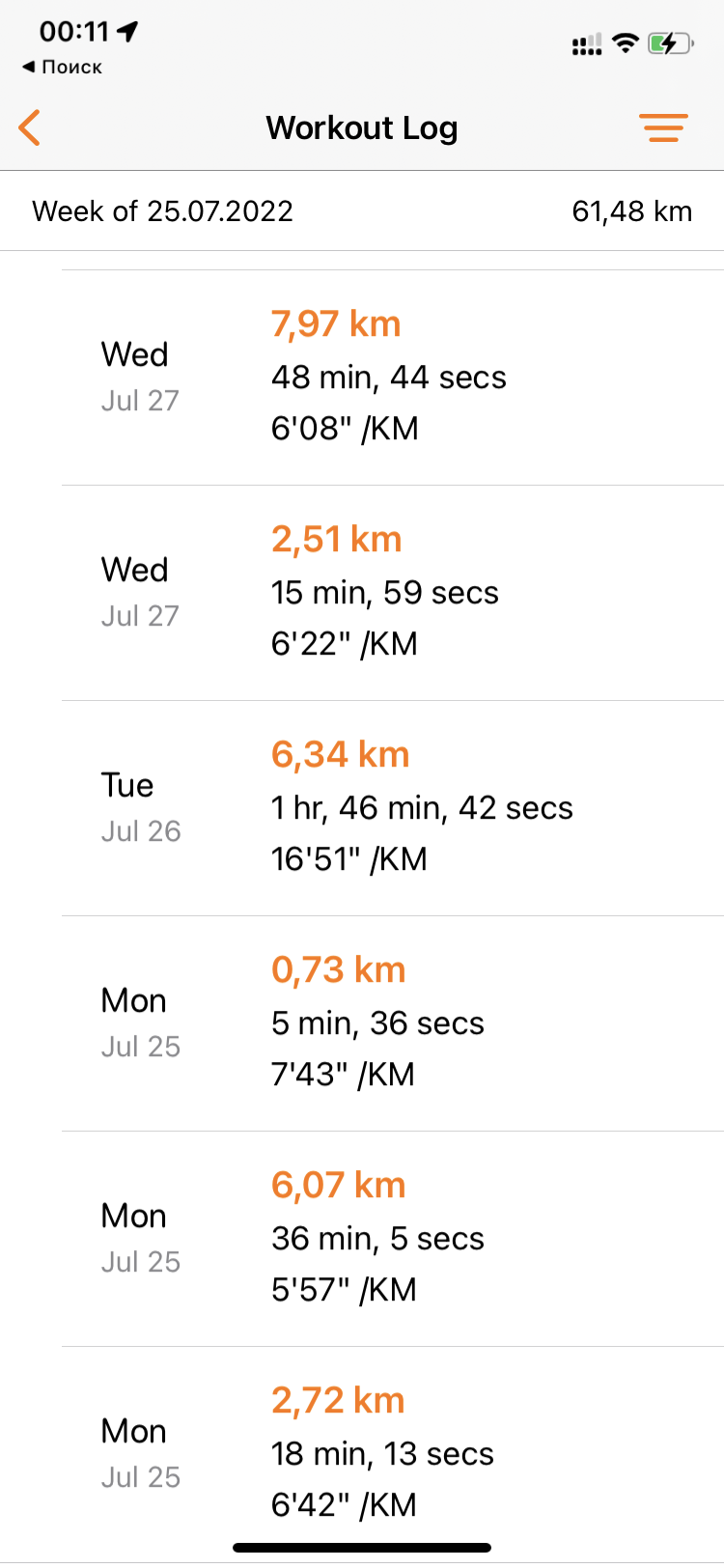The height and width of the screenshot is (1568, 724).
Task: Tap the battery charging icon
Action: (x=670, y=43)
